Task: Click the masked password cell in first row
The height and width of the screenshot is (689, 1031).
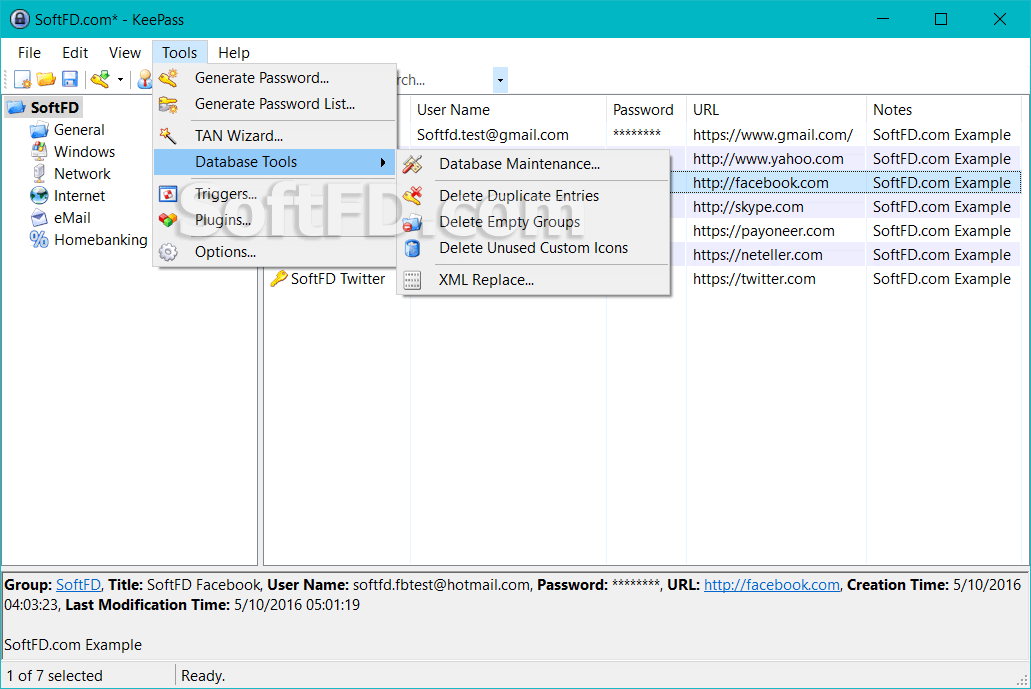Action: point(636,135)
